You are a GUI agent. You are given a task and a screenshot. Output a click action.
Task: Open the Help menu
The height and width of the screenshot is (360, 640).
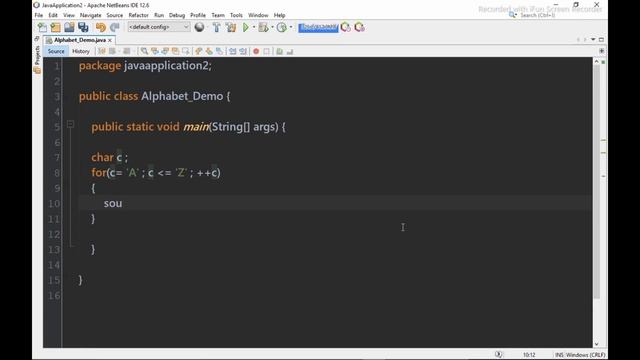280,15
